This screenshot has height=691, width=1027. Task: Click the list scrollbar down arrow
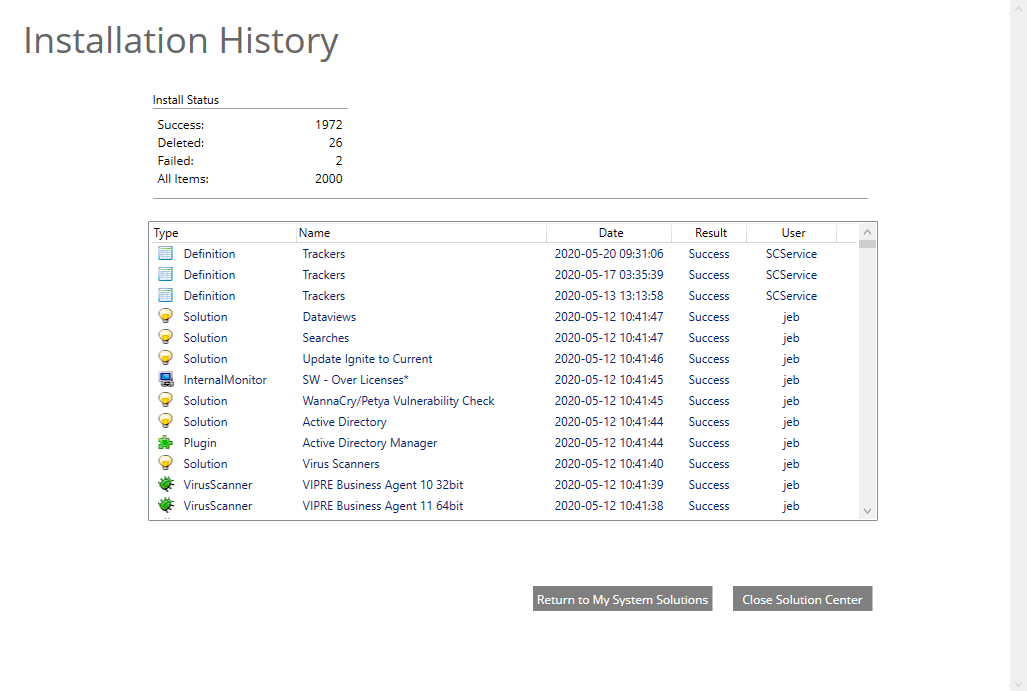click(867, 511)
